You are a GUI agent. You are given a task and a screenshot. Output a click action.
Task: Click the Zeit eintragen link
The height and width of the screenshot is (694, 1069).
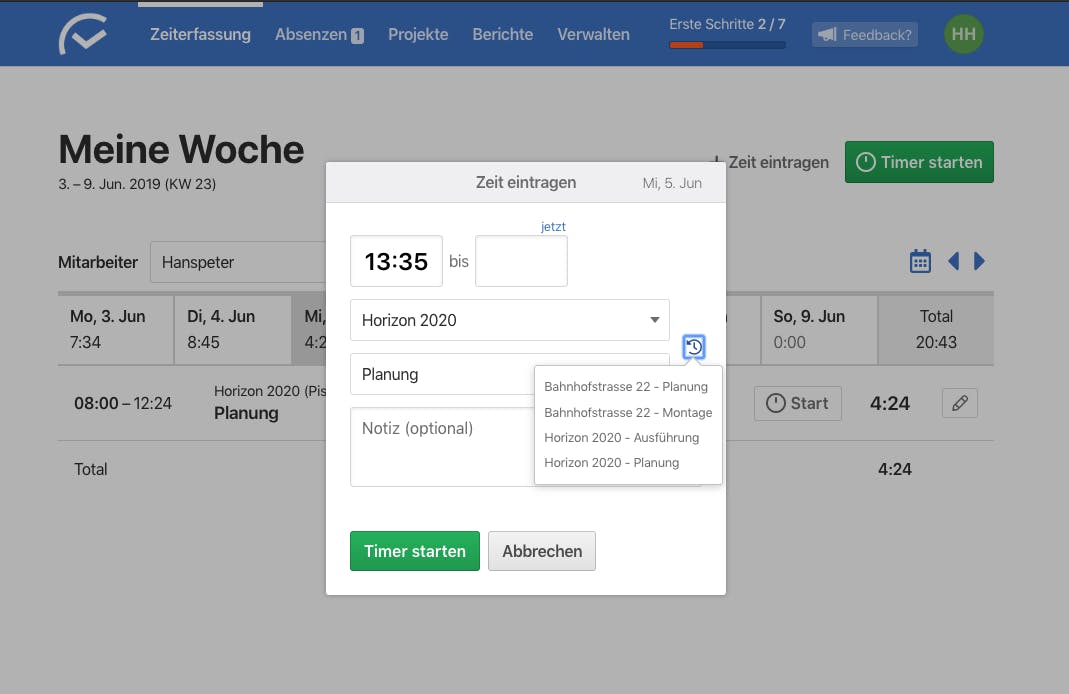(770, 162)
